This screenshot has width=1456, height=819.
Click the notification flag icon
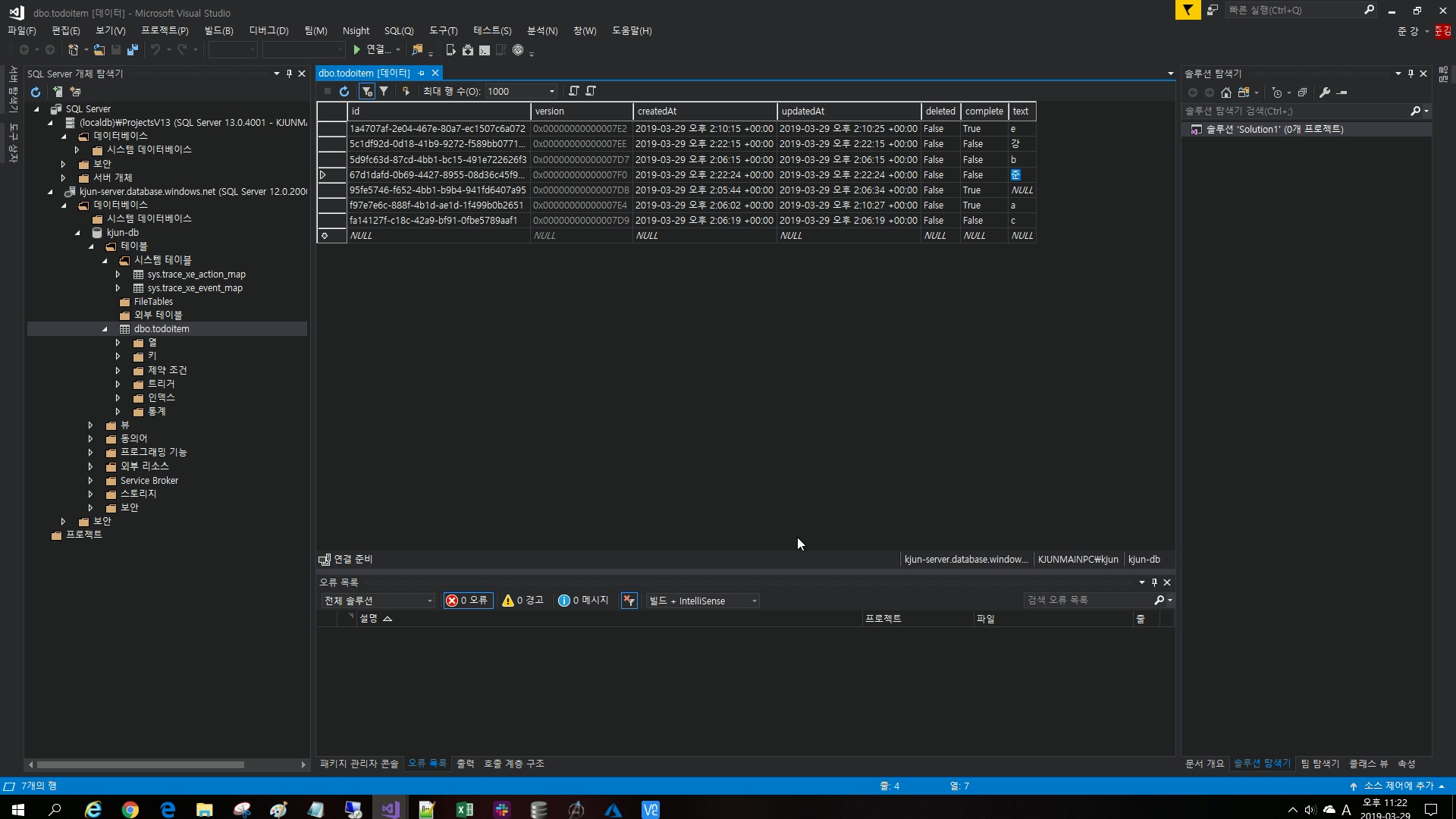1188,10
